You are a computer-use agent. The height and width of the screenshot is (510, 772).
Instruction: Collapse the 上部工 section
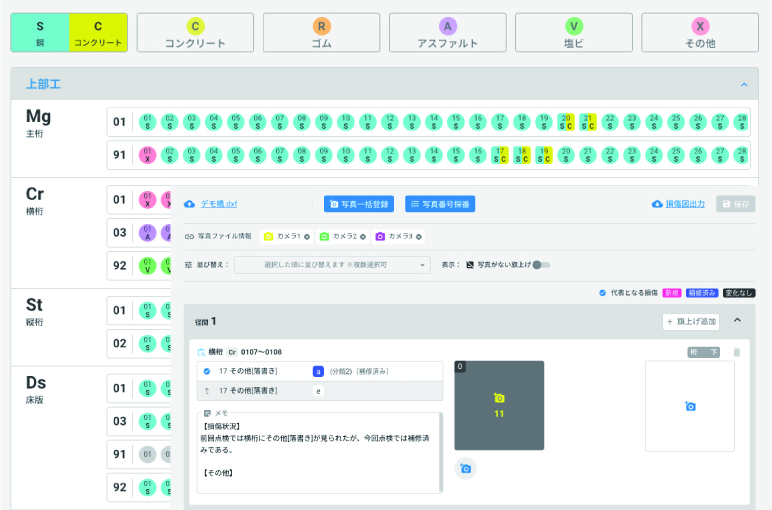pos(743,85)
